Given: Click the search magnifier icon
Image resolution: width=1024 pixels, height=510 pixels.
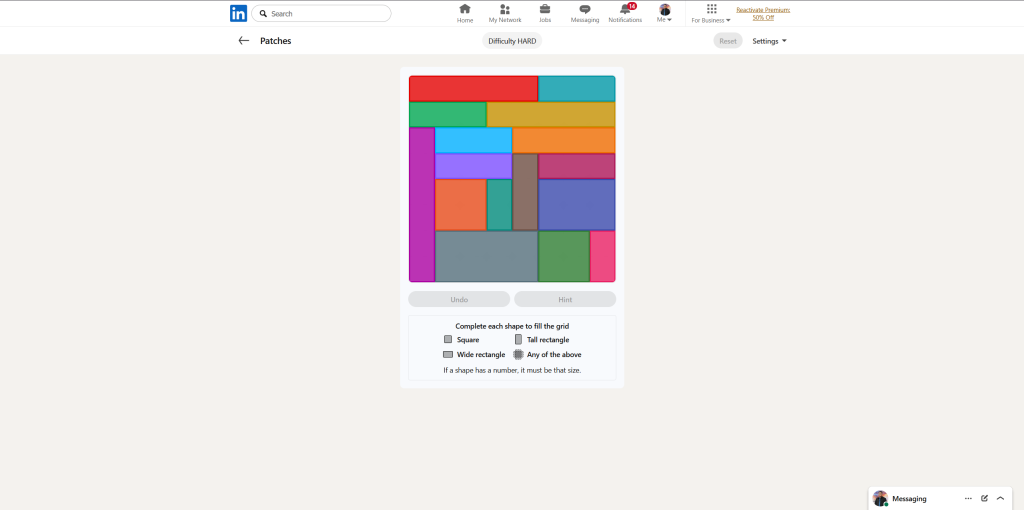Looking at the screenshot, I should point(263,14).
